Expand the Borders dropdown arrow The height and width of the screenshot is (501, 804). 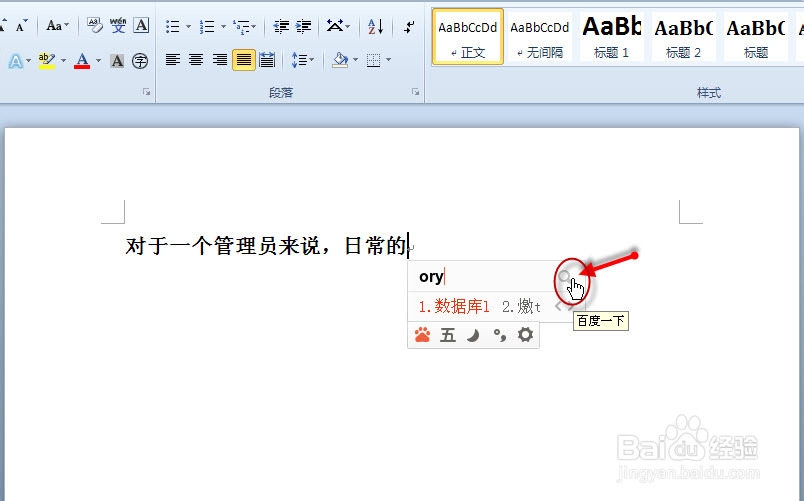pyautogui.click(x=388, y=60)
